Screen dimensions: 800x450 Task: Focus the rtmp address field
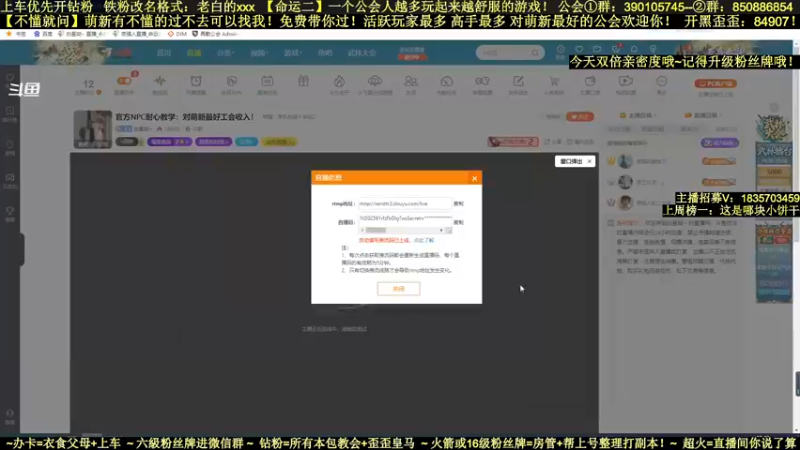click(x=405, y=204)
